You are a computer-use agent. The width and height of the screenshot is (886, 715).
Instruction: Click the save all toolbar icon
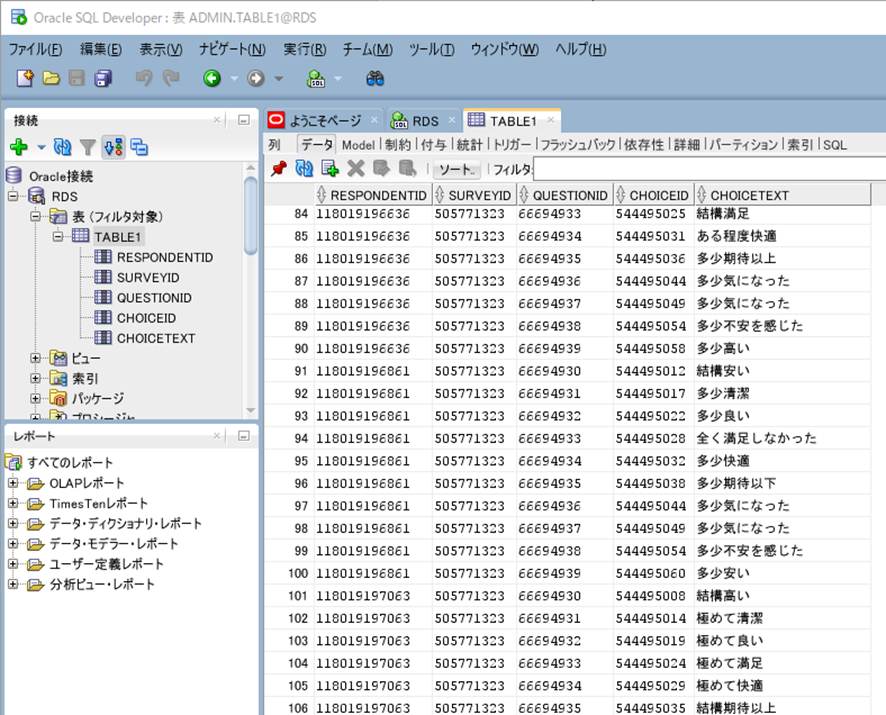click(103, 79)
